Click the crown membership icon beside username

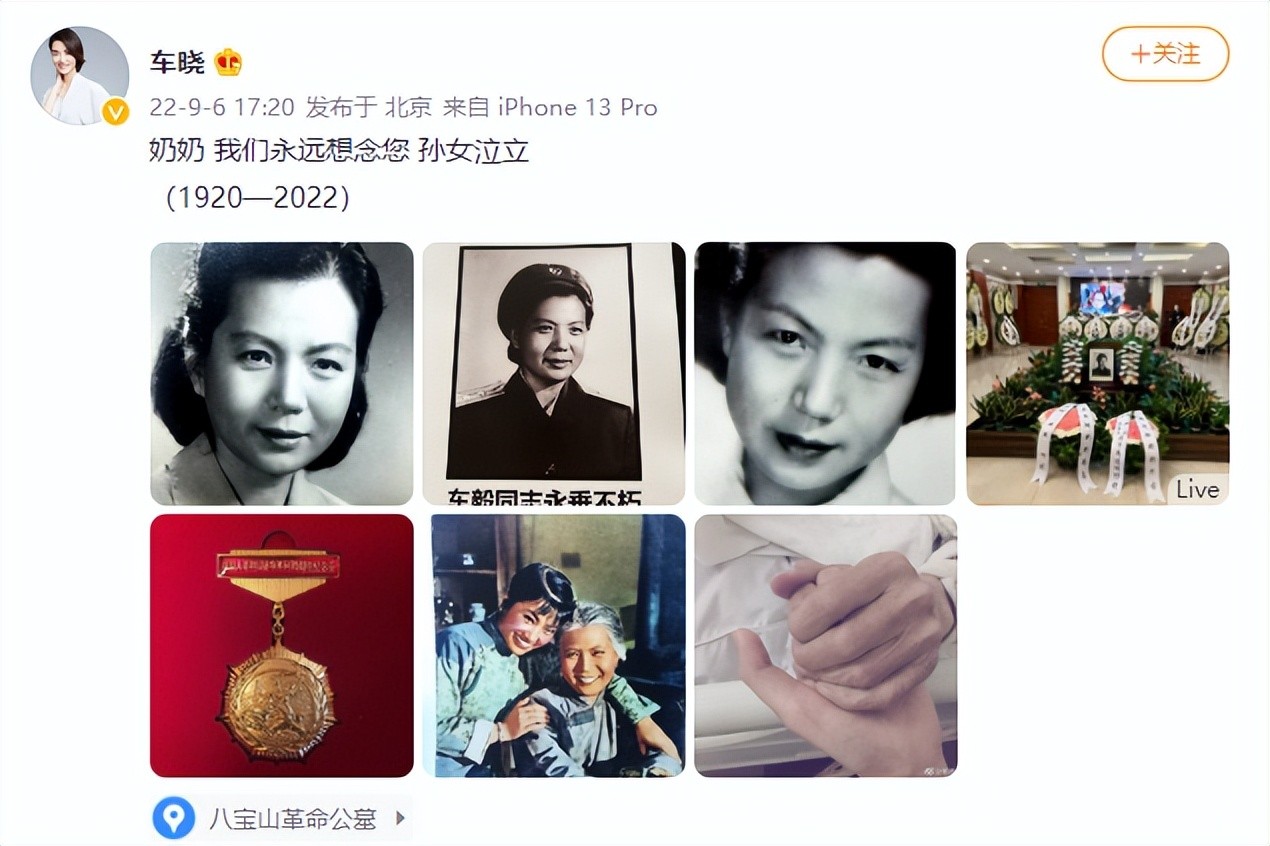click(x=228, y=63)
